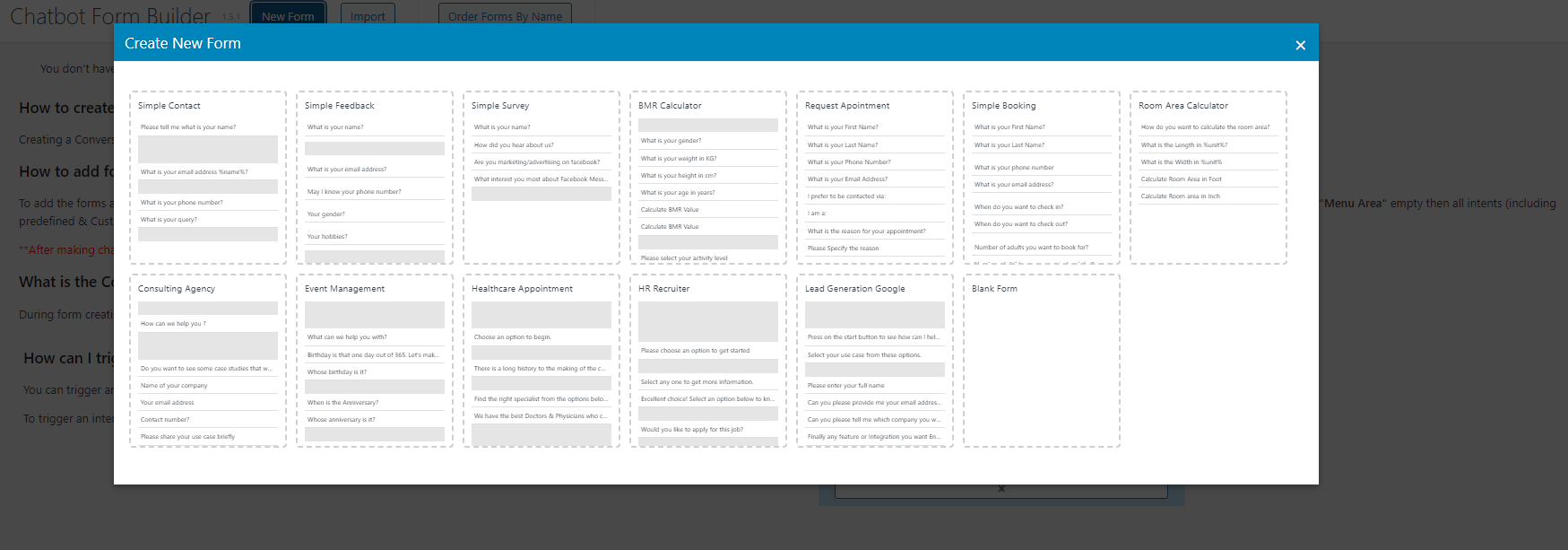Choose the Simple Booking template
This screenshot has width=1568, height=550.
1042,178
